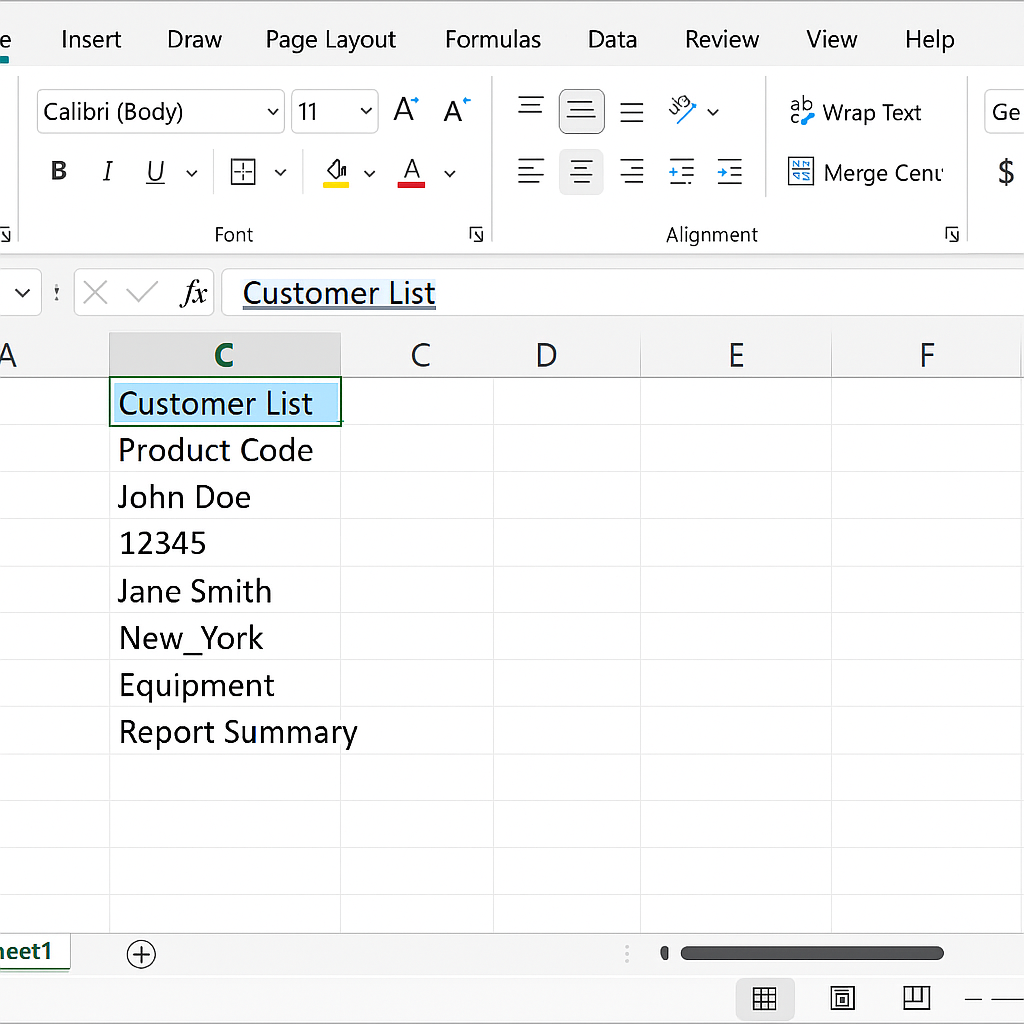Toggle Middle Align button

point(581,111)
